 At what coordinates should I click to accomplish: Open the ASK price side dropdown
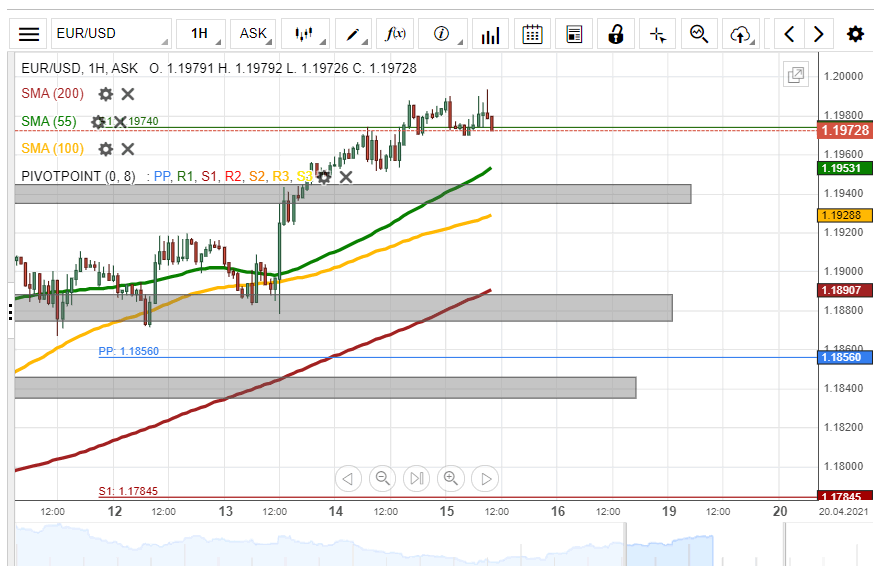254,34
